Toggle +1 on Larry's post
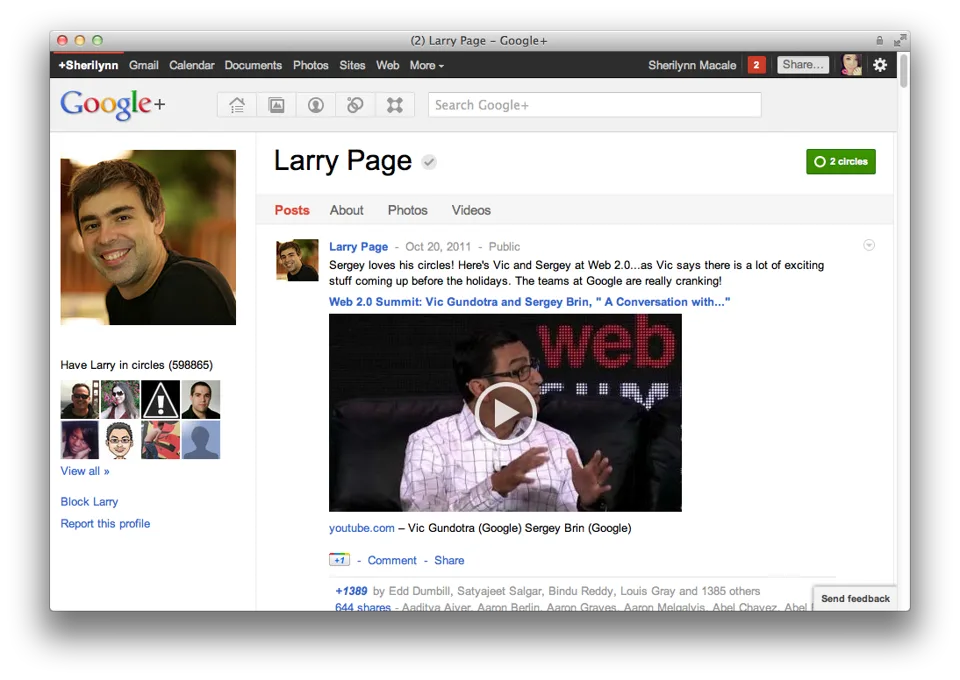 pyautogui.click(x=340, y=560)
